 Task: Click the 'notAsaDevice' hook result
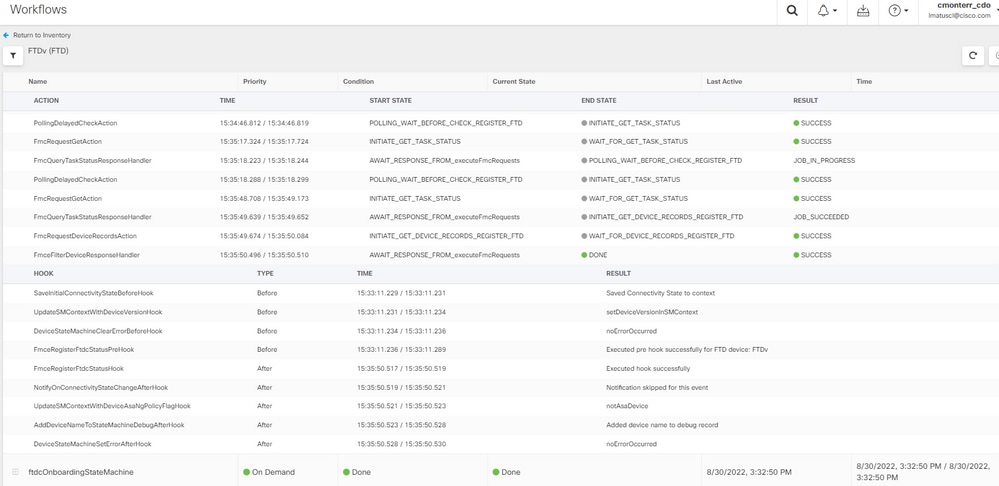coord(626,406)
